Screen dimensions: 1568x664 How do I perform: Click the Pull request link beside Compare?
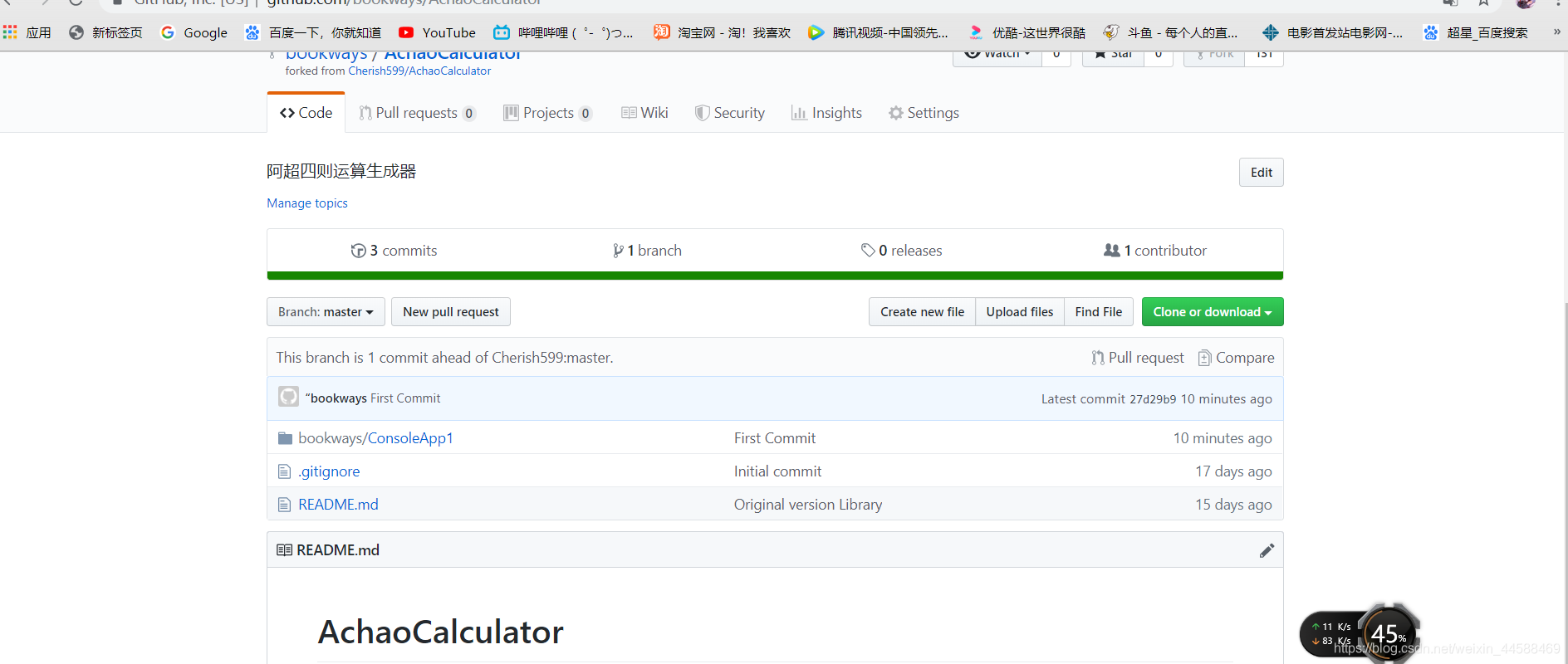(x=1138, y=358)
